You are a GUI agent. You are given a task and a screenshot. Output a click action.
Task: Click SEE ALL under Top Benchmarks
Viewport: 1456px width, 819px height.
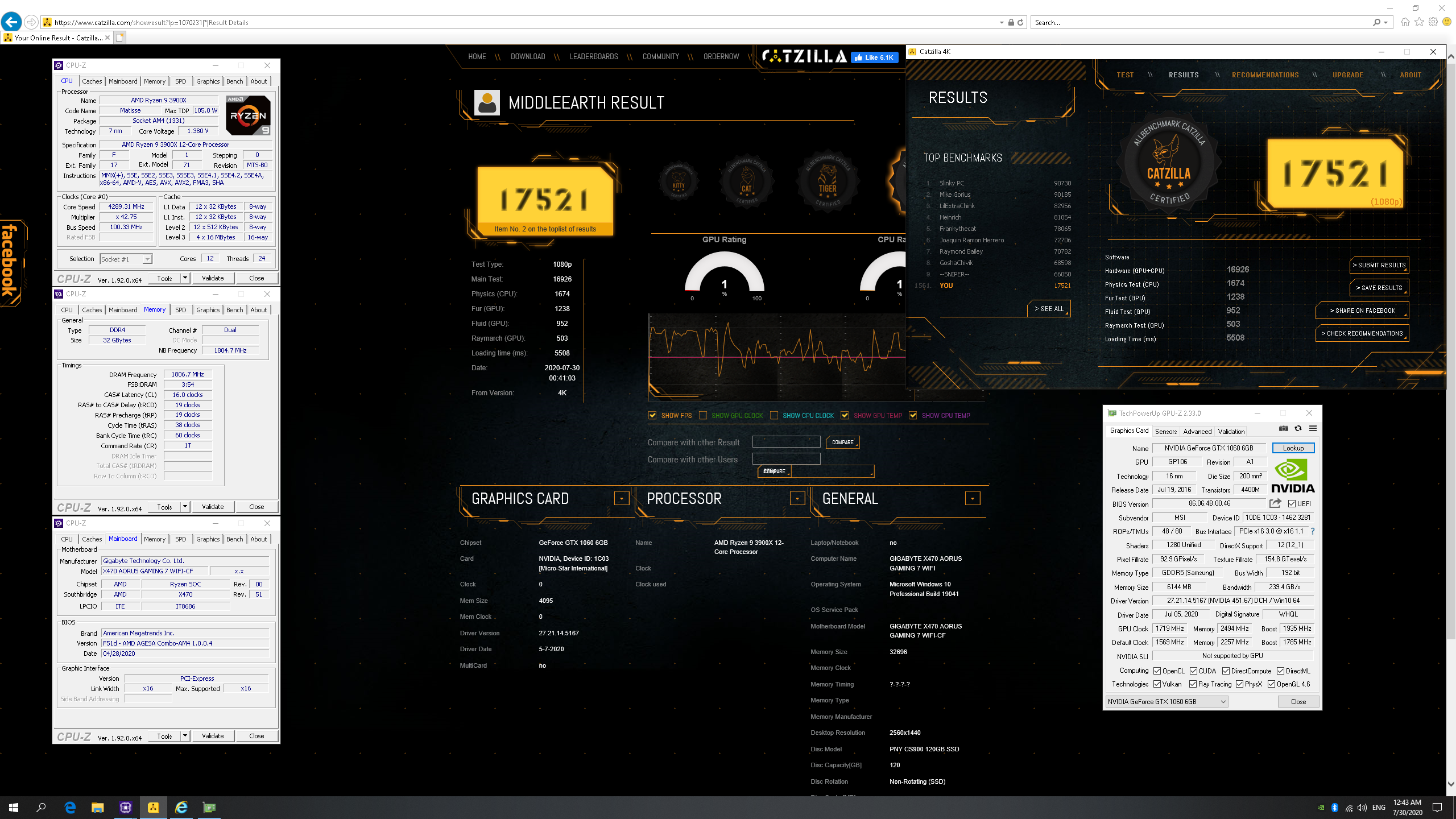[1048, 309]
